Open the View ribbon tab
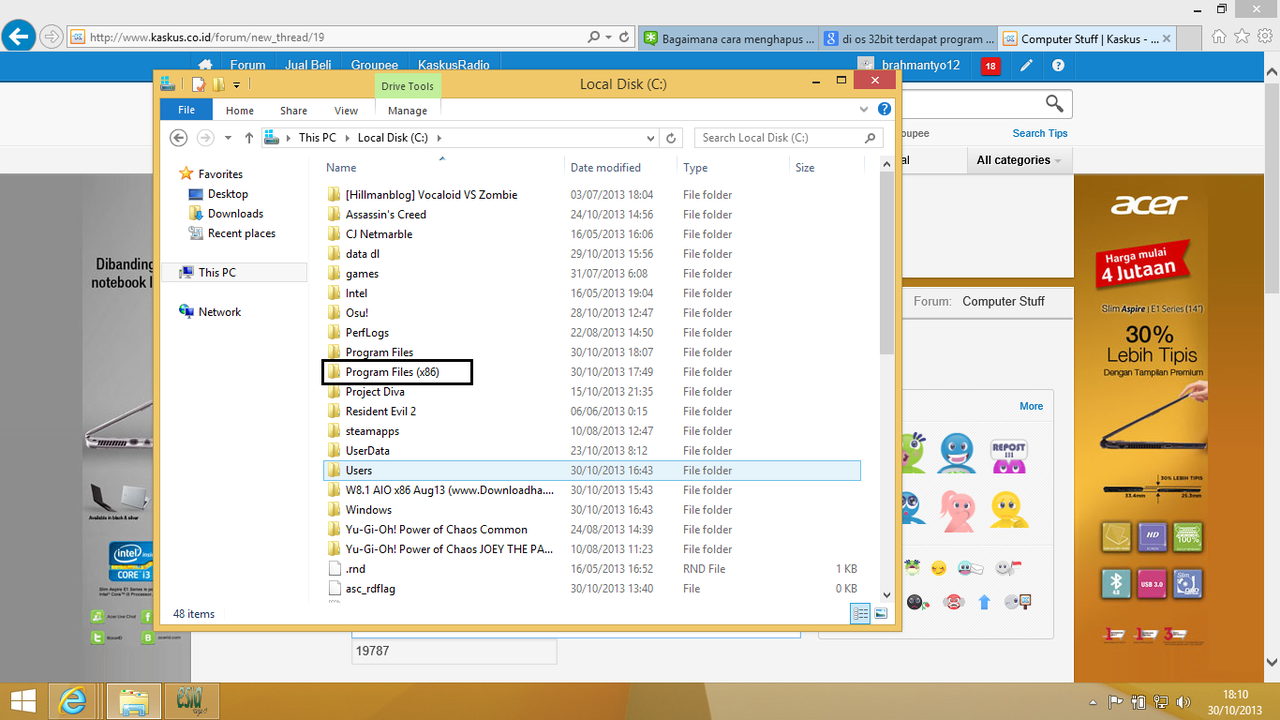Screen dimensions: 1280x720 pos(346,110)
